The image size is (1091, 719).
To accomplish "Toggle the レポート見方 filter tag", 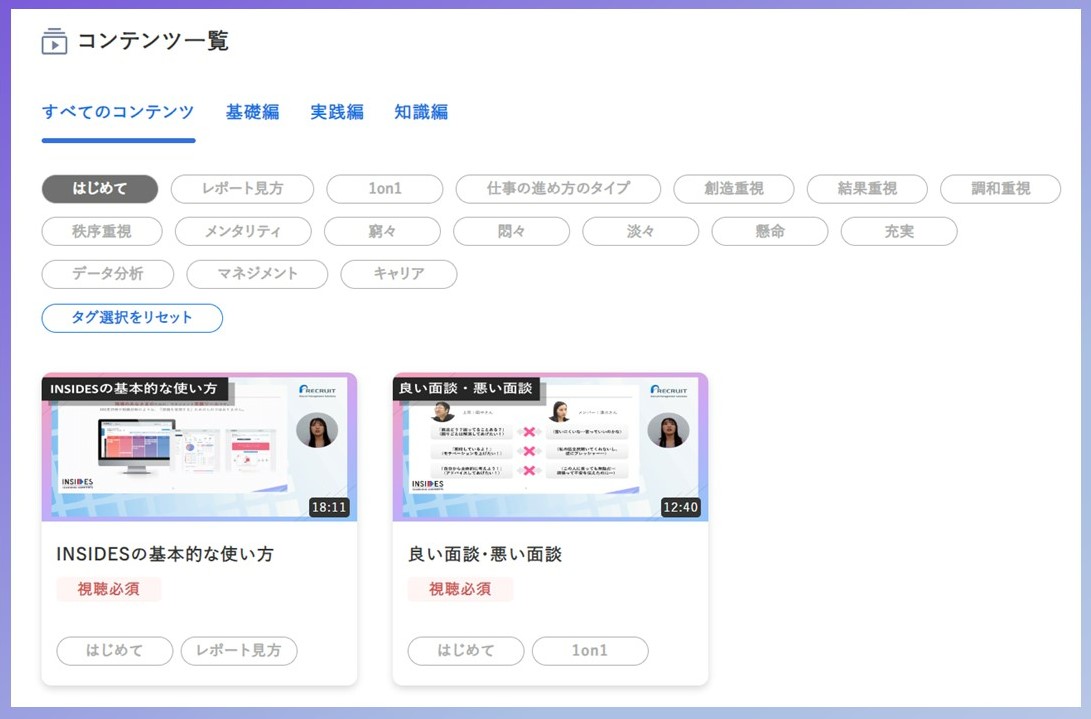I will (x=242, y=189).
